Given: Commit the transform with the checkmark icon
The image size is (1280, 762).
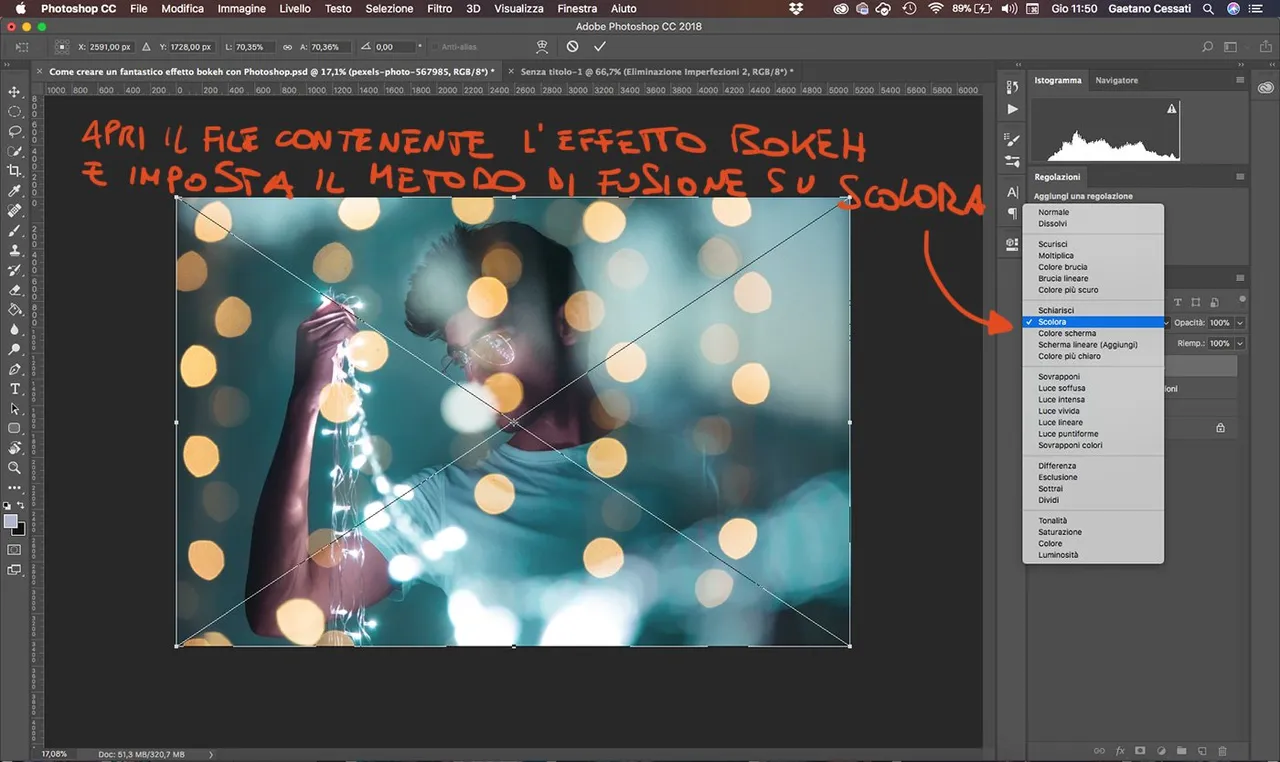Looking at the screenshot, I should [600, 47].
